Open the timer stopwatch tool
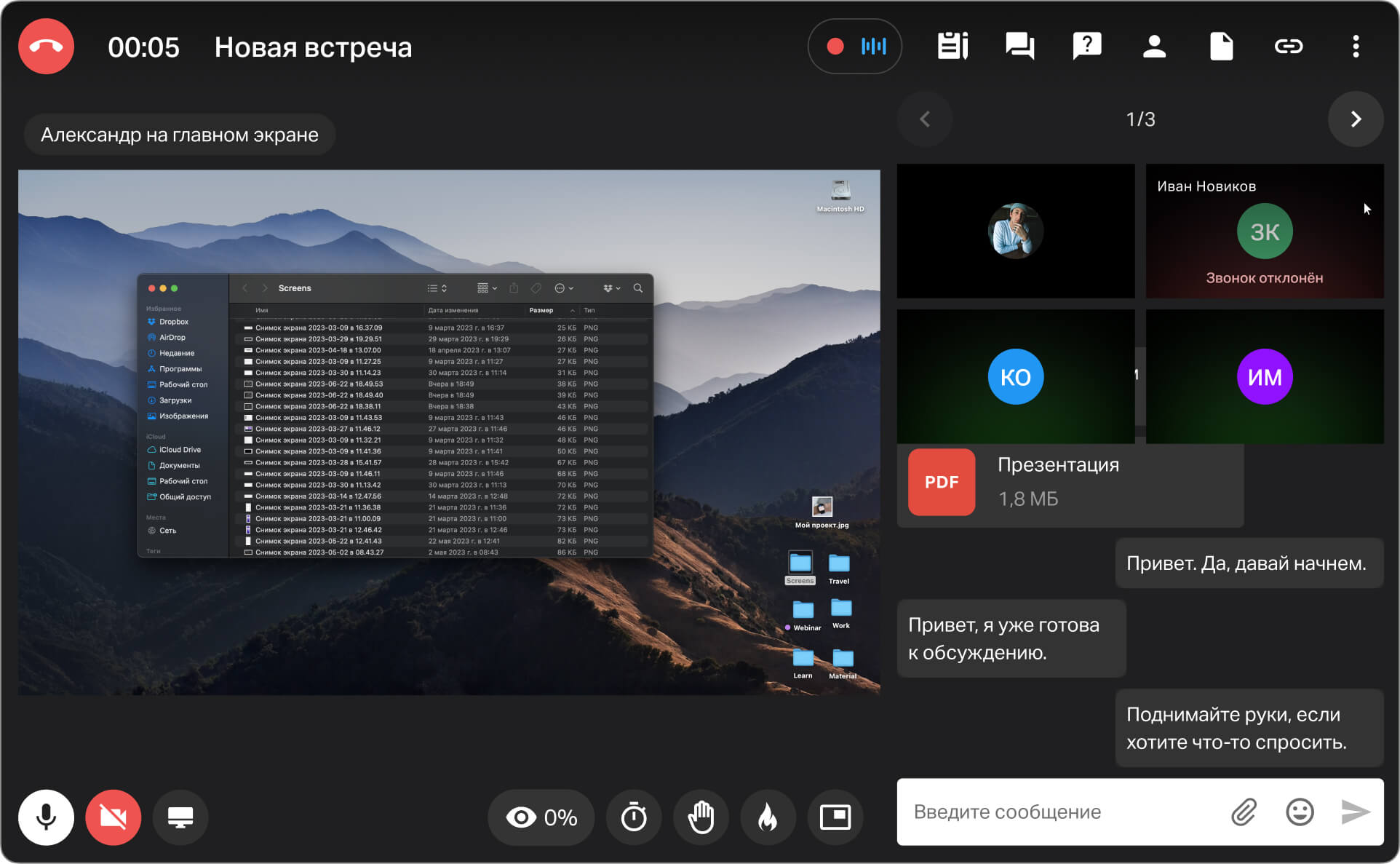Screen dimensions: 1400x864 point(634,817)
